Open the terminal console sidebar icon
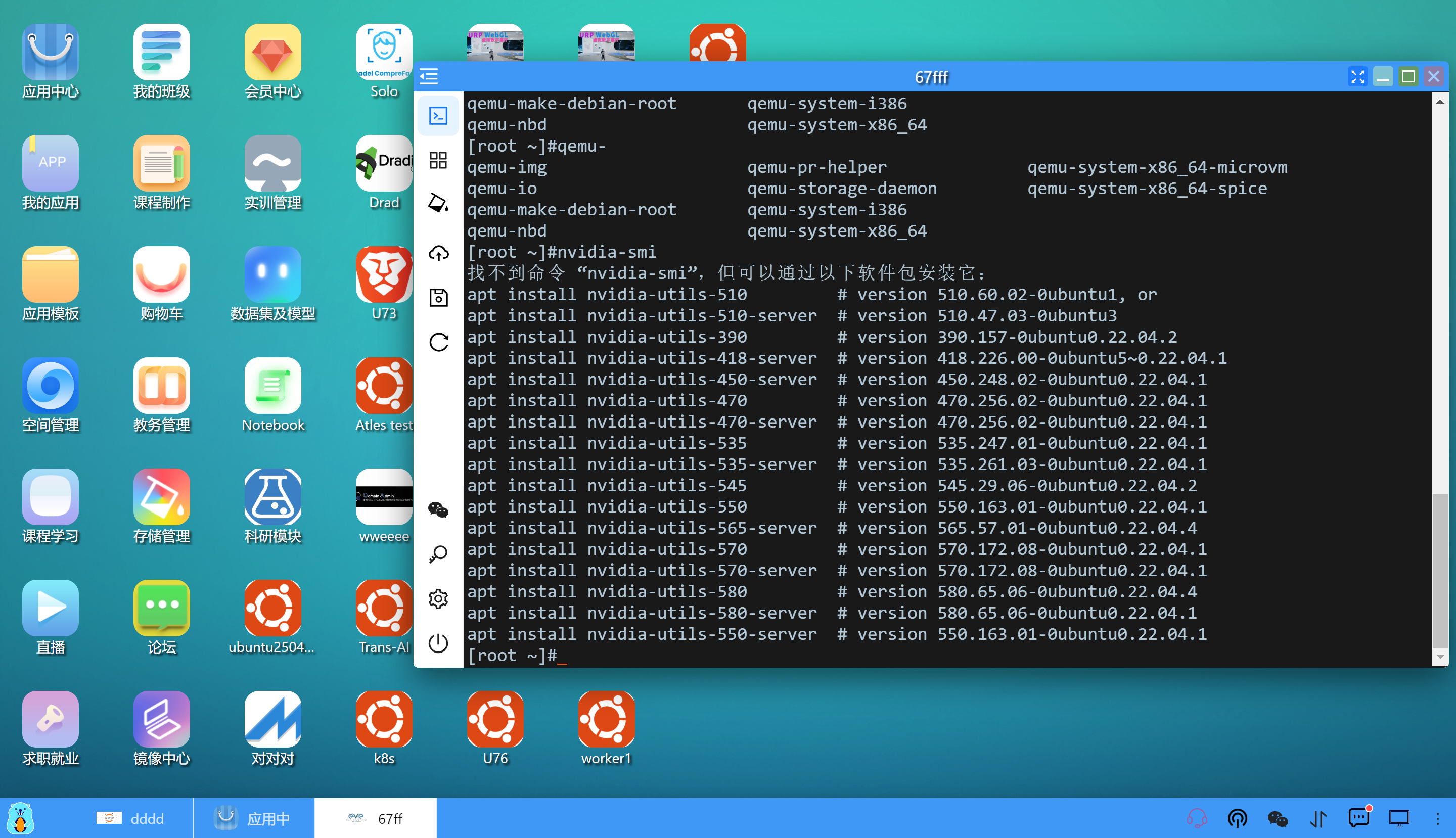Viewport: 1456px width, 838px height. tap(438, 116)
